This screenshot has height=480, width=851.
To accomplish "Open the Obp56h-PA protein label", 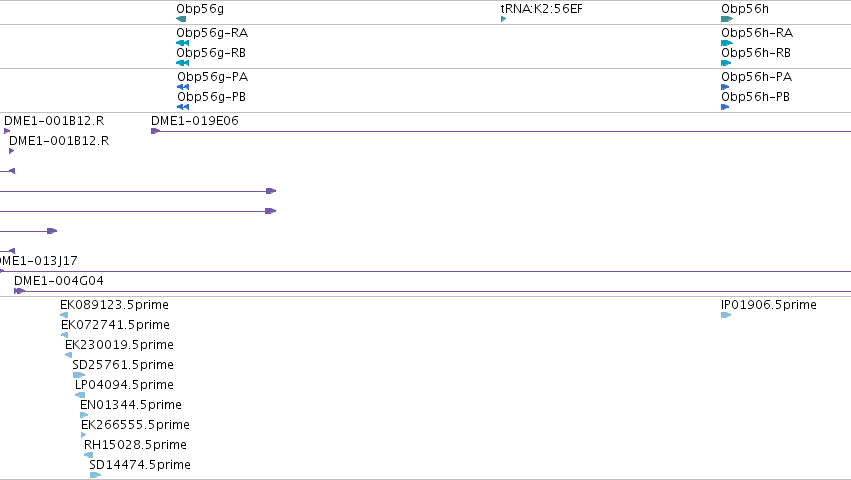I will (x=757, y=77).
